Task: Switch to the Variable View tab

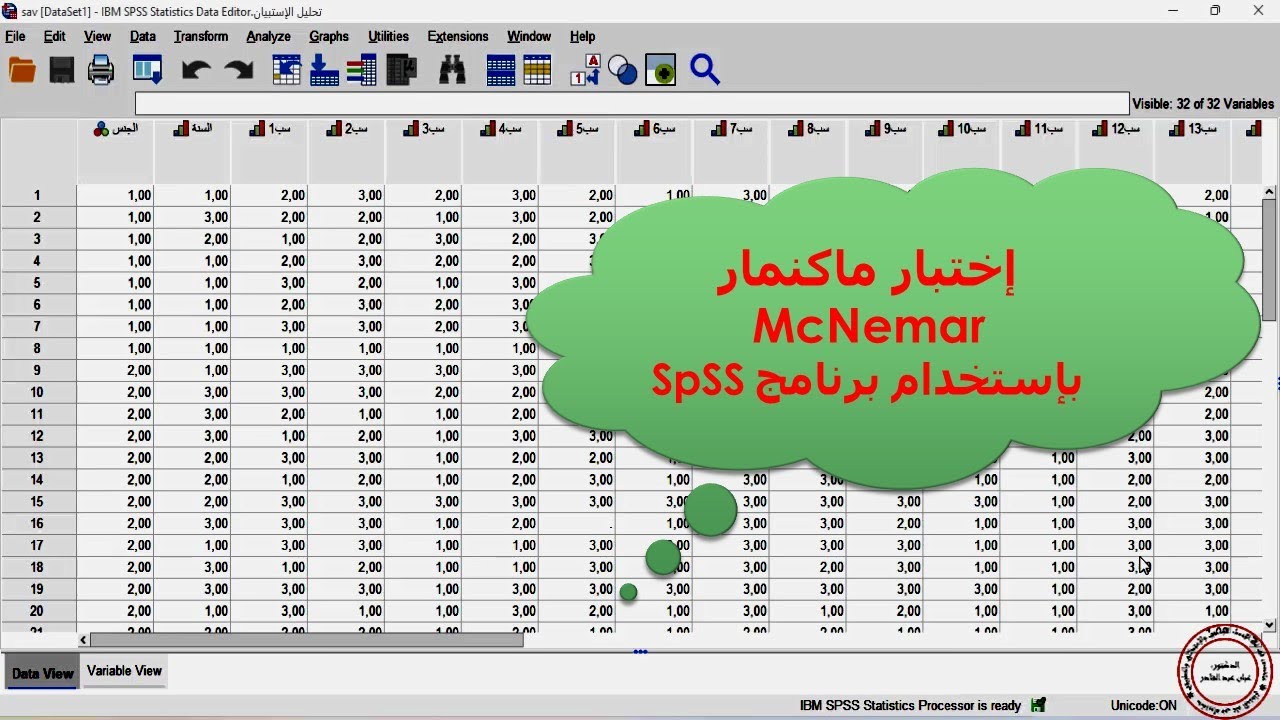Action: point(124,671)
